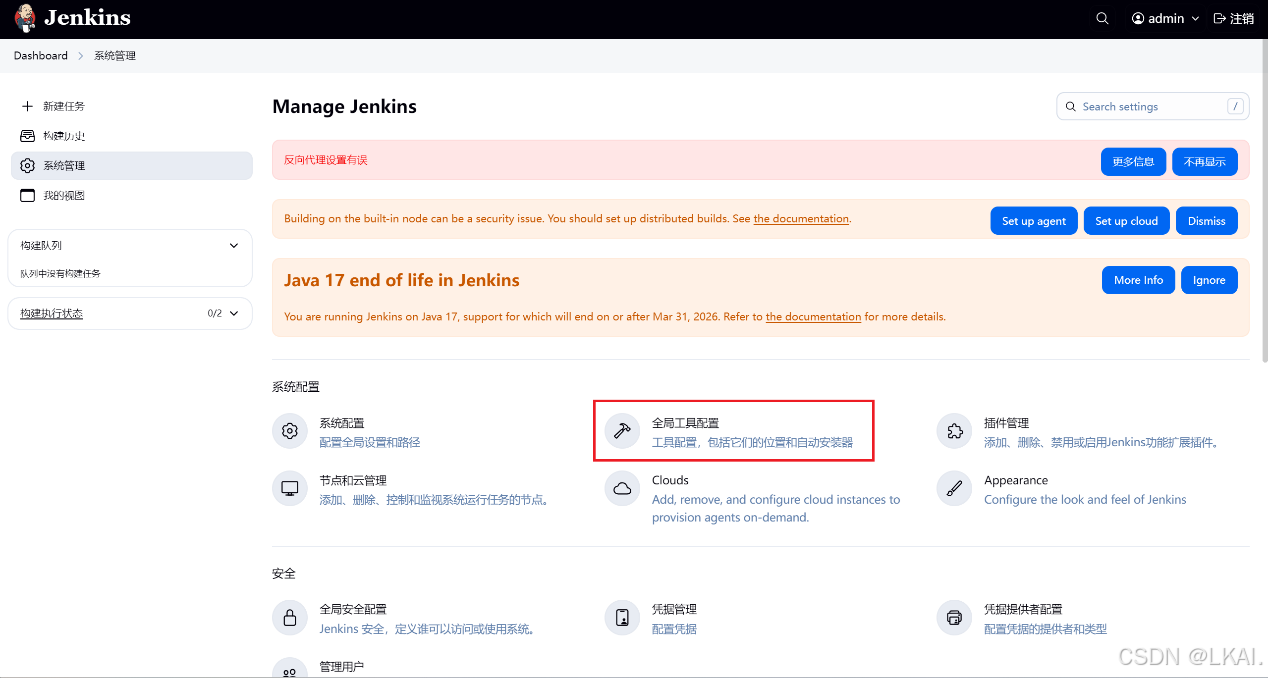Click the 反向代理设置有误 error message
Screen dimensions: 1268x678
pos(326,160)
